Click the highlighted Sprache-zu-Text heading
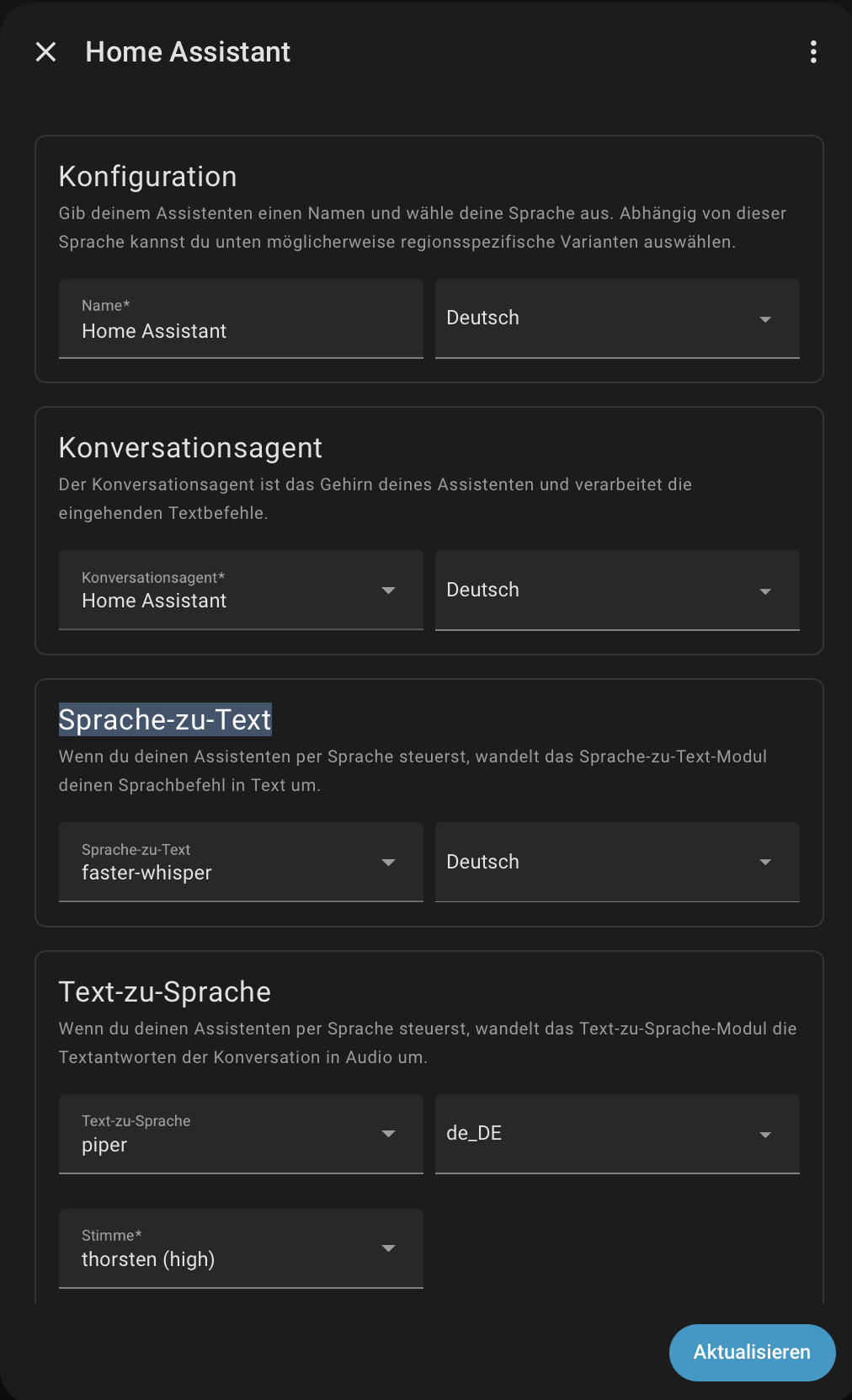 click(x=165, y=719)
